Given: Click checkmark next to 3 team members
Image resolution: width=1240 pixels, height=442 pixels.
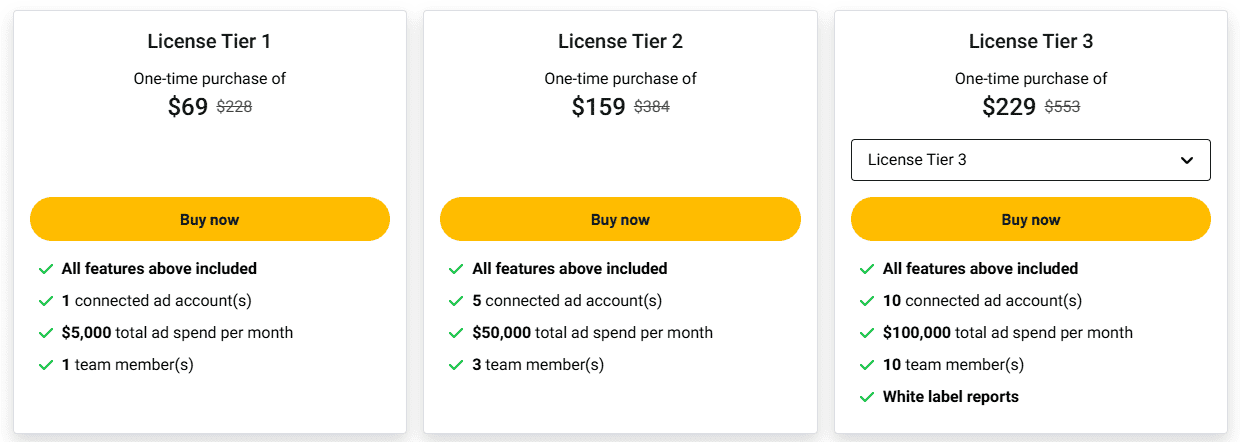Looking at the screenshot, I should pyautogui.click(x=456, y=365).
